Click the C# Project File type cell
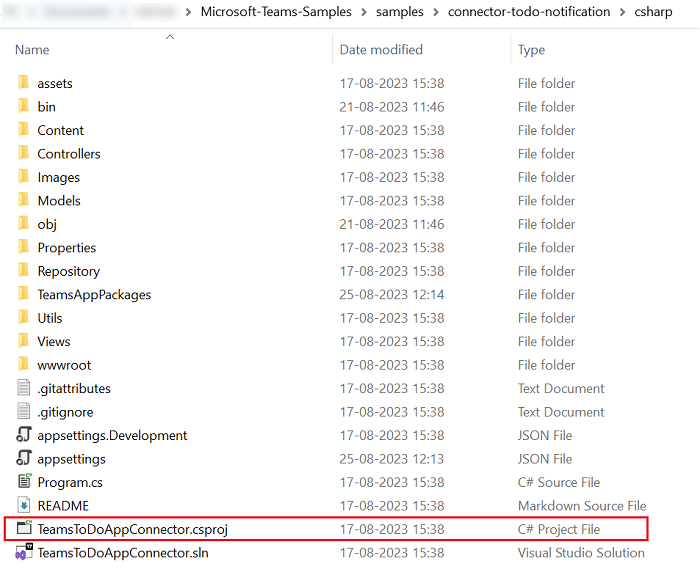The image size is (700, 572). point(559,529)
